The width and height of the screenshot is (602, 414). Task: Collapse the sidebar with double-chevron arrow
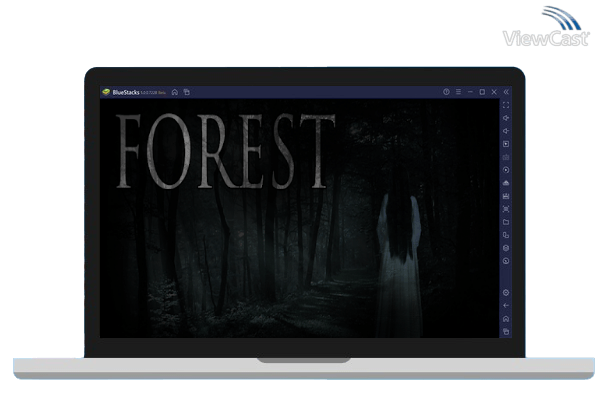point(506,92)
